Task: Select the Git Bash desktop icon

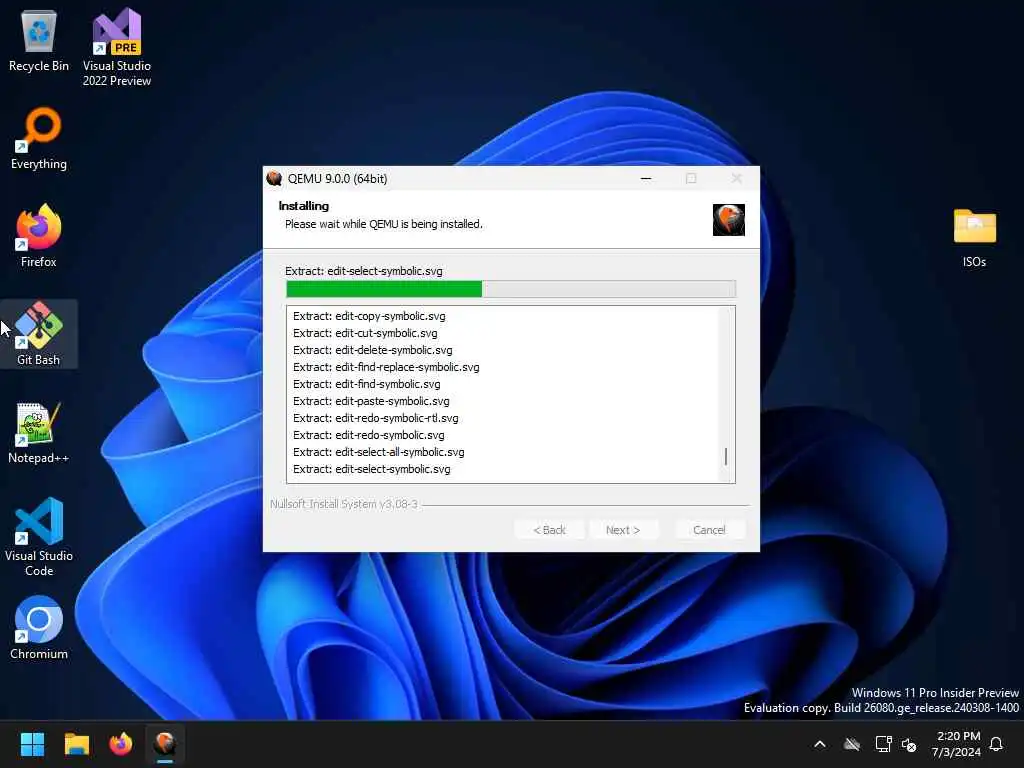Action: tap(39, 334)
